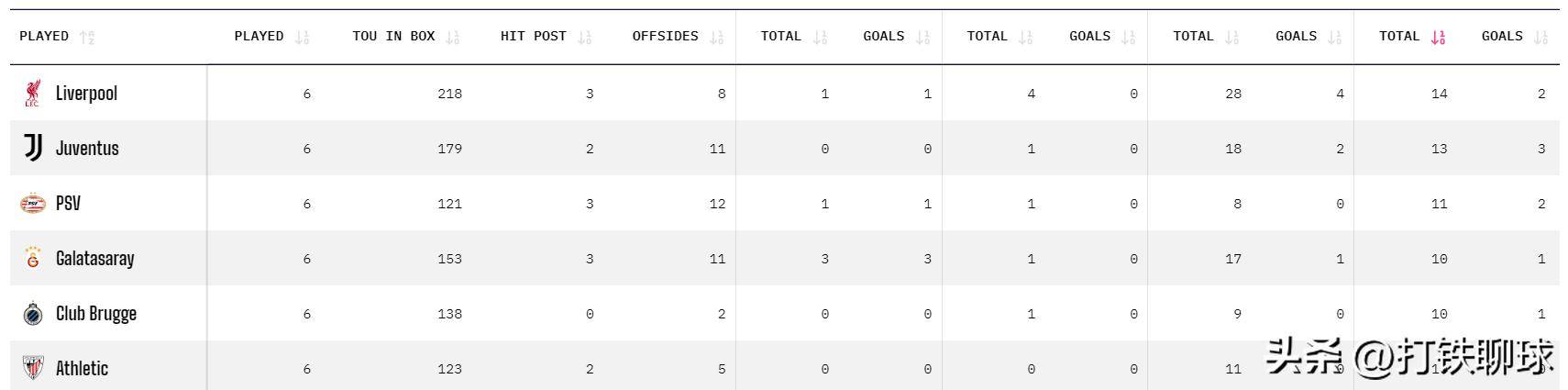The image size is (1568, 390).
Task: Select the Galatasaray team name
Action: pos(94,258)
